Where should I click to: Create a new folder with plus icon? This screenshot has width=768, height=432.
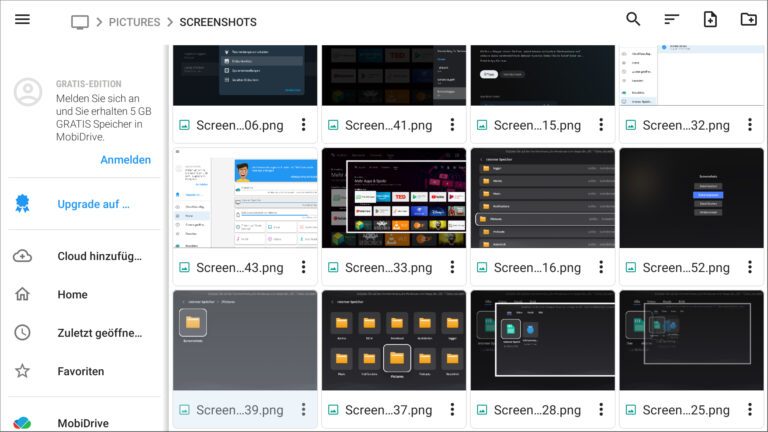(x=748, y=19)
